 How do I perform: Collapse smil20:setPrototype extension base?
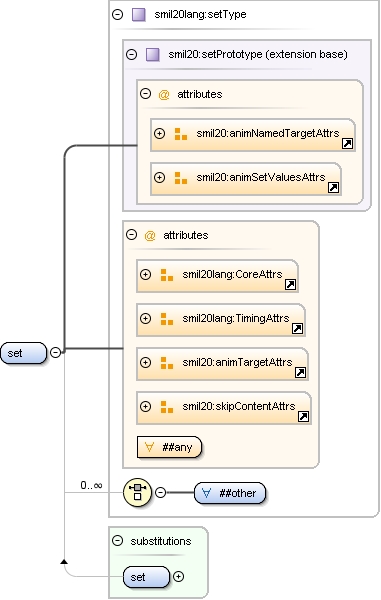[x=132, y=54]
